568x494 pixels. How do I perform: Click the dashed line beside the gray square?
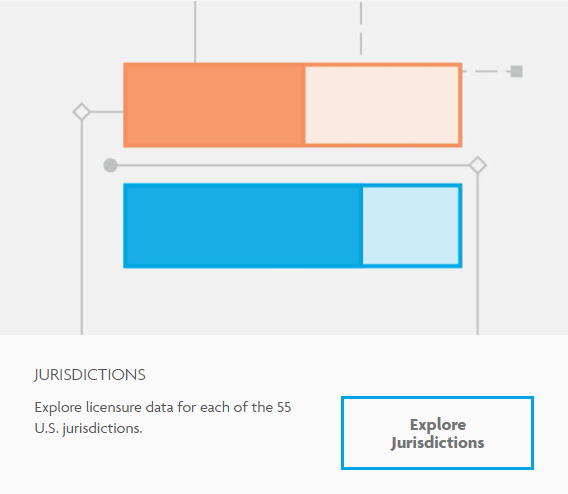(x=486, y=71)
